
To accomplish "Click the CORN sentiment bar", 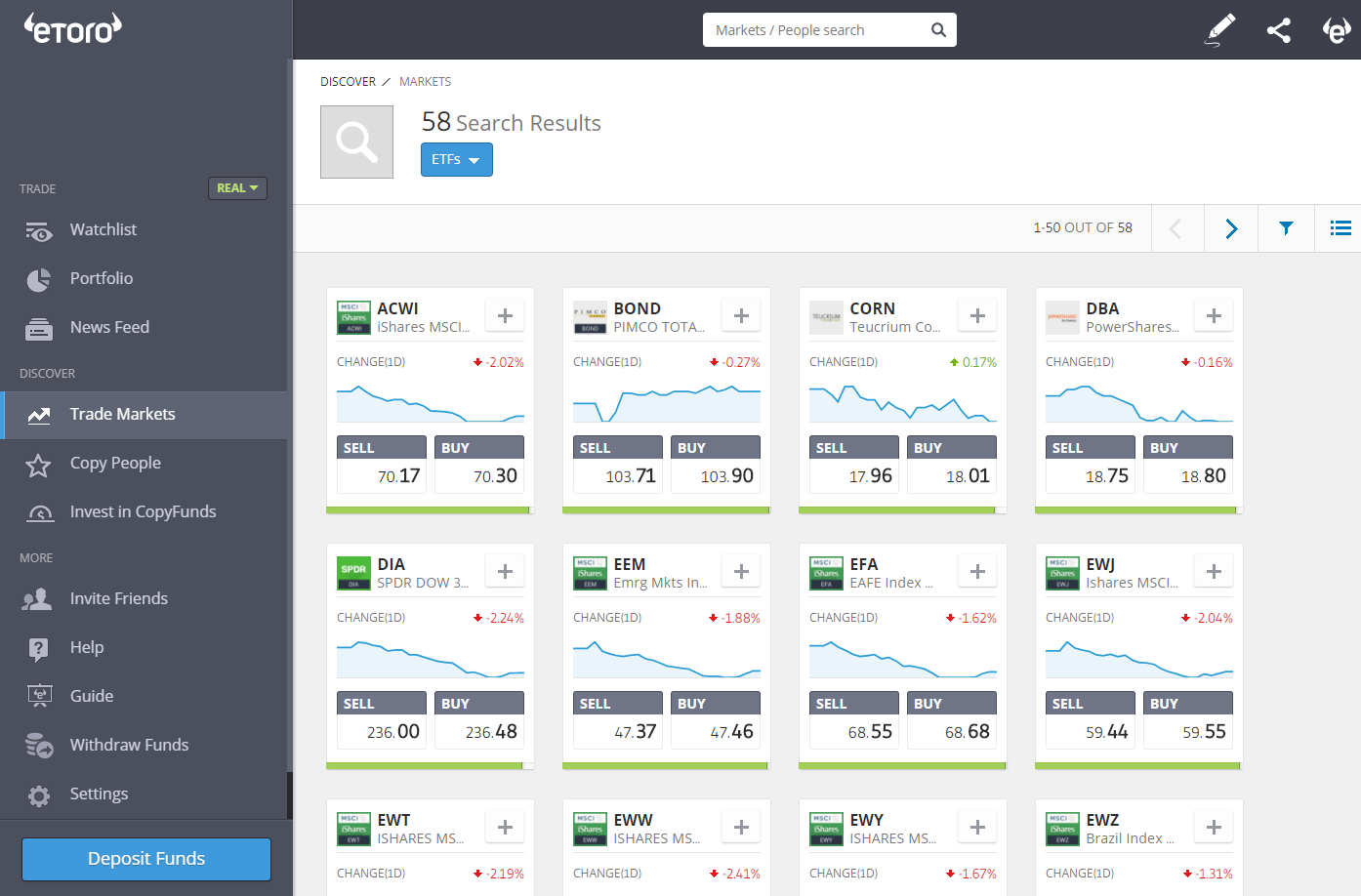I will [x=903, y=509].
